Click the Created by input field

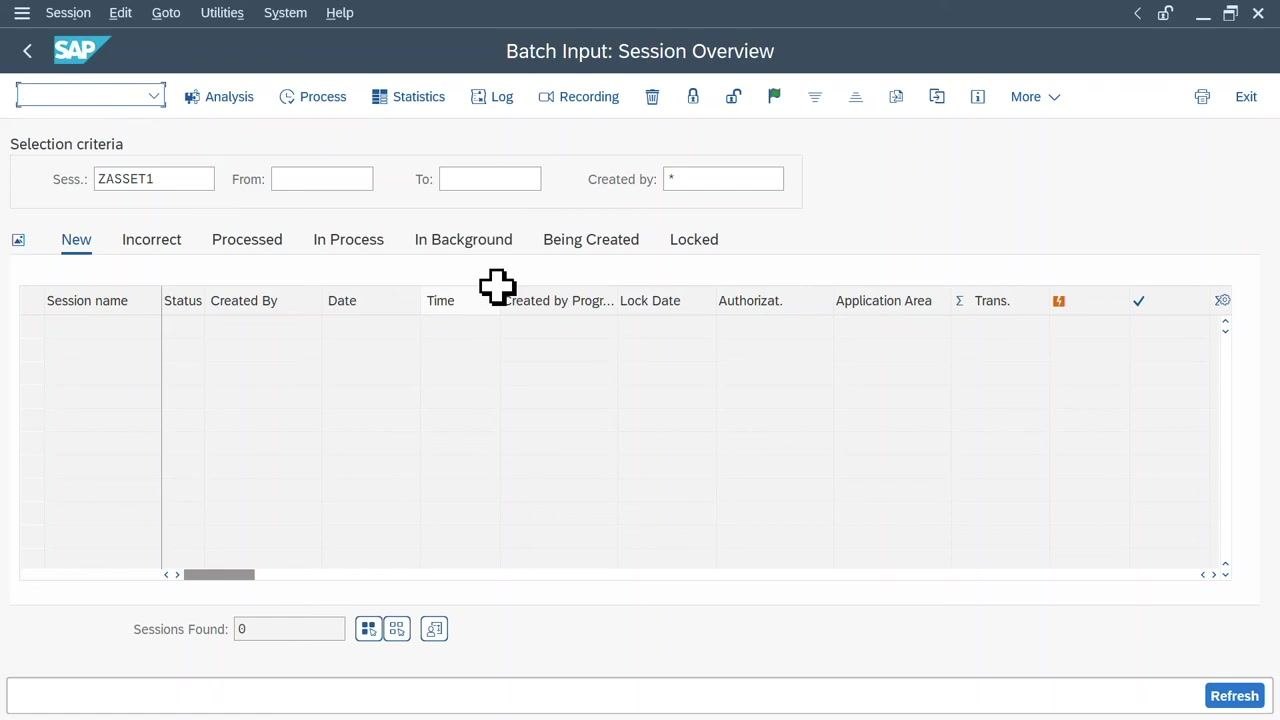pyautogui.click(x=723, y=179)
